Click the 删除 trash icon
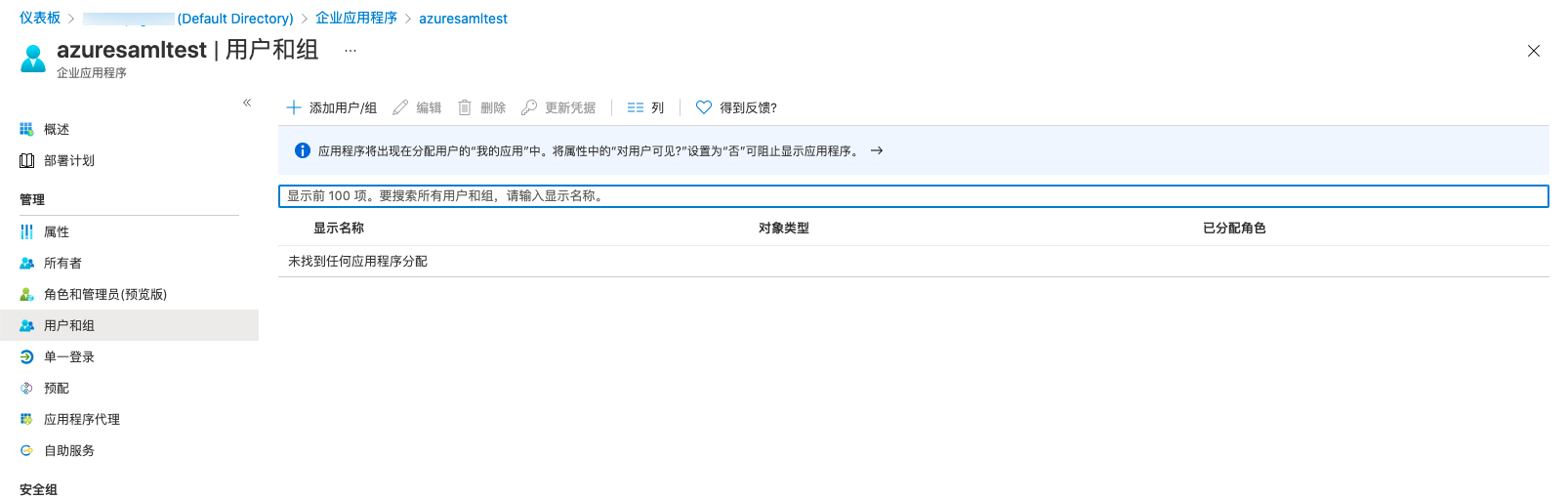 click(465, 107)
